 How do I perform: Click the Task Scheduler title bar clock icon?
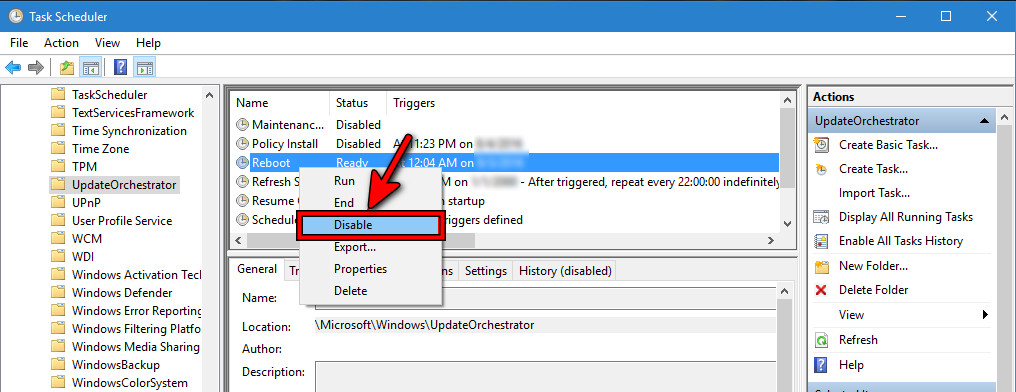pos(15,16)
